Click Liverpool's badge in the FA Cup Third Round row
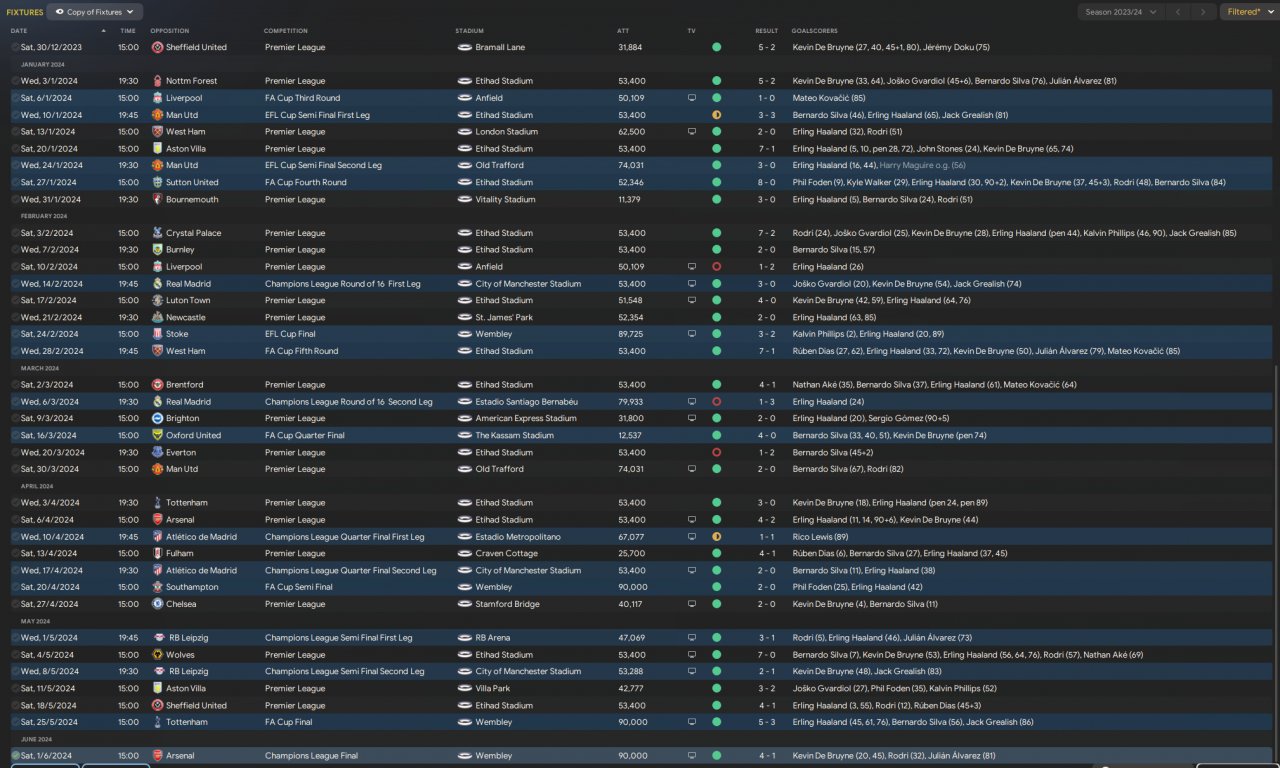The height and width of the screenshot is (768, 1280). click(x=157, y=98)
